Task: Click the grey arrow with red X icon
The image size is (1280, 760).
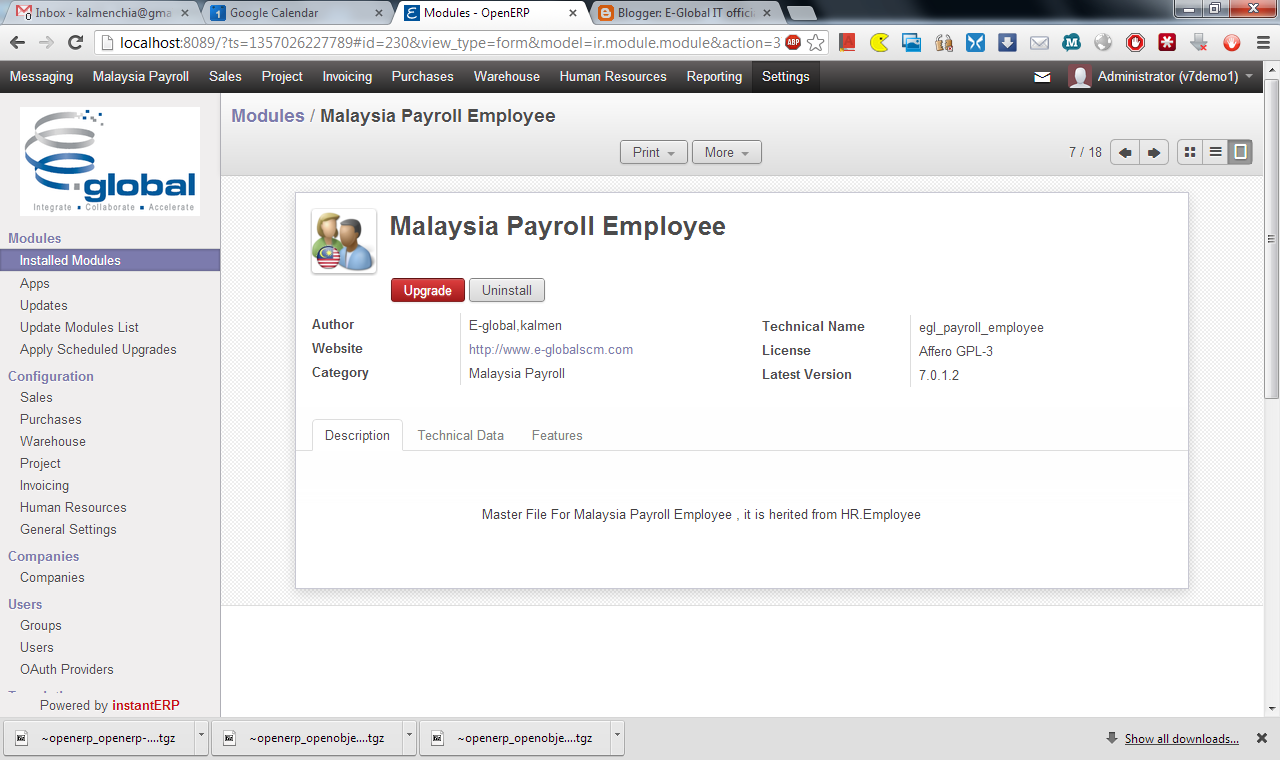Action: [1200, 43]
